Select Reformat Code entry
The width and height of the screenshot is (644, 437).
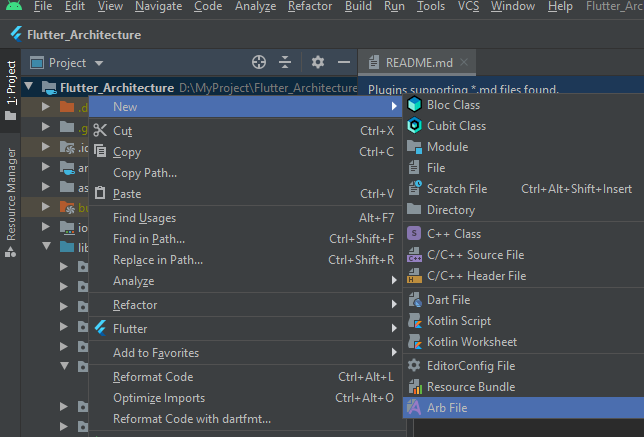pyautogui.click(x=245, y=377)
